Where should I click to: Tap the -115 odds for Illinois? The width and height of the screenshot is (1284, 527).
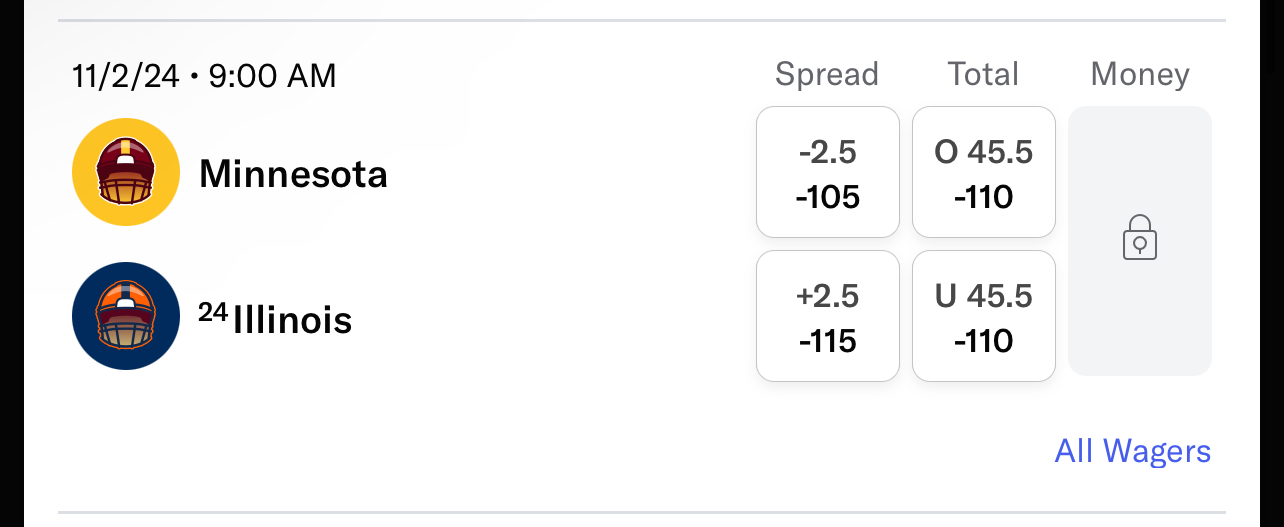pyautogui.click(x=828, y=341)
